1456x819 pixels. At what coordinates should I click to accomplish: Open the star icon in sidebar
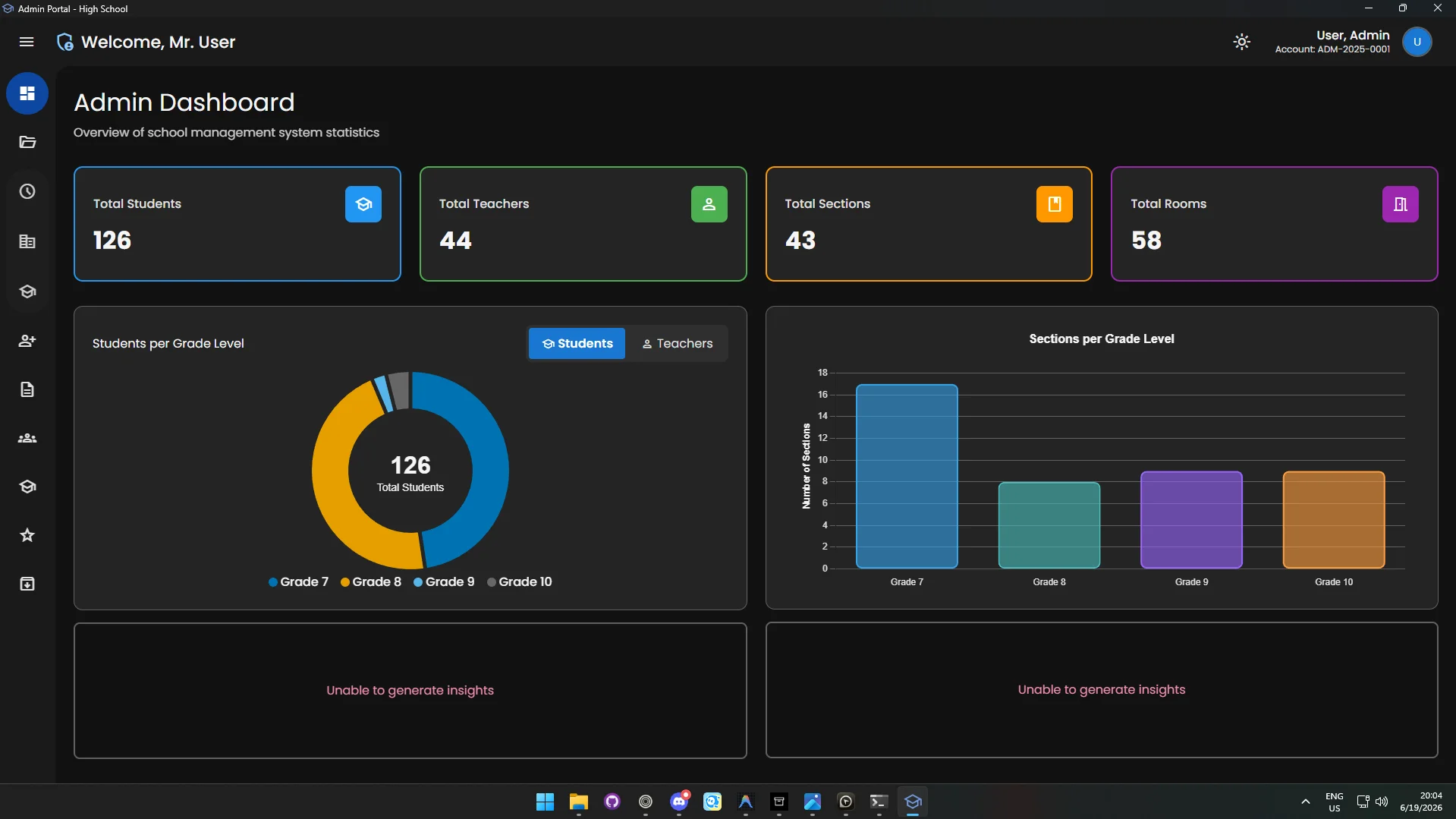(x=27, y=535)
